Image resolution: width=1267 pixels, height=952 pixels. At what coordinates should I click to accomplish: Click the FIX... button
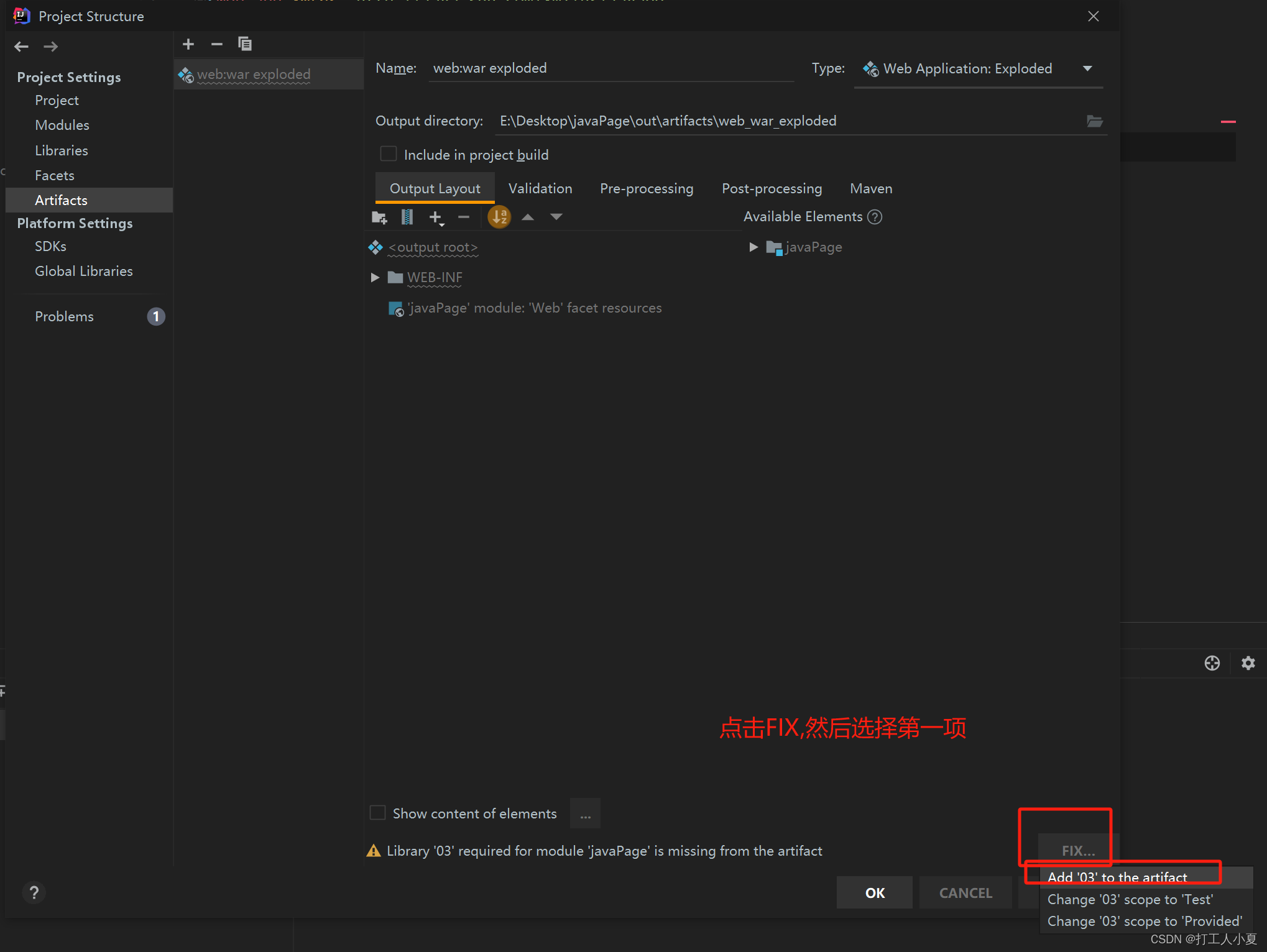coord(1078,851)
